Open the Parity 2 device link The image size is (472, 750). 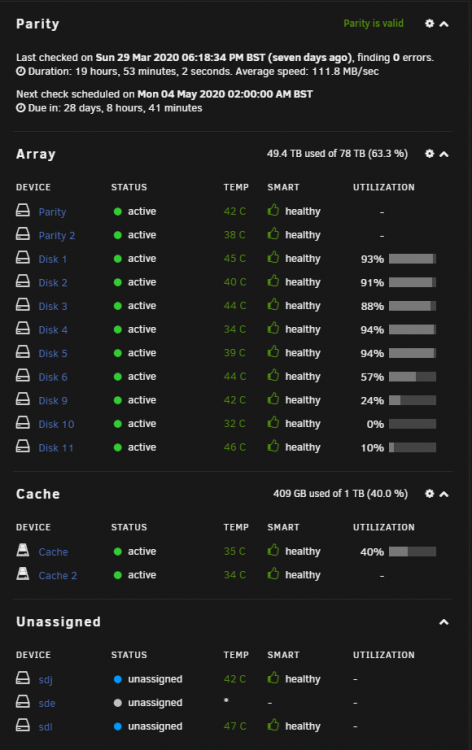tap(56, 235)
